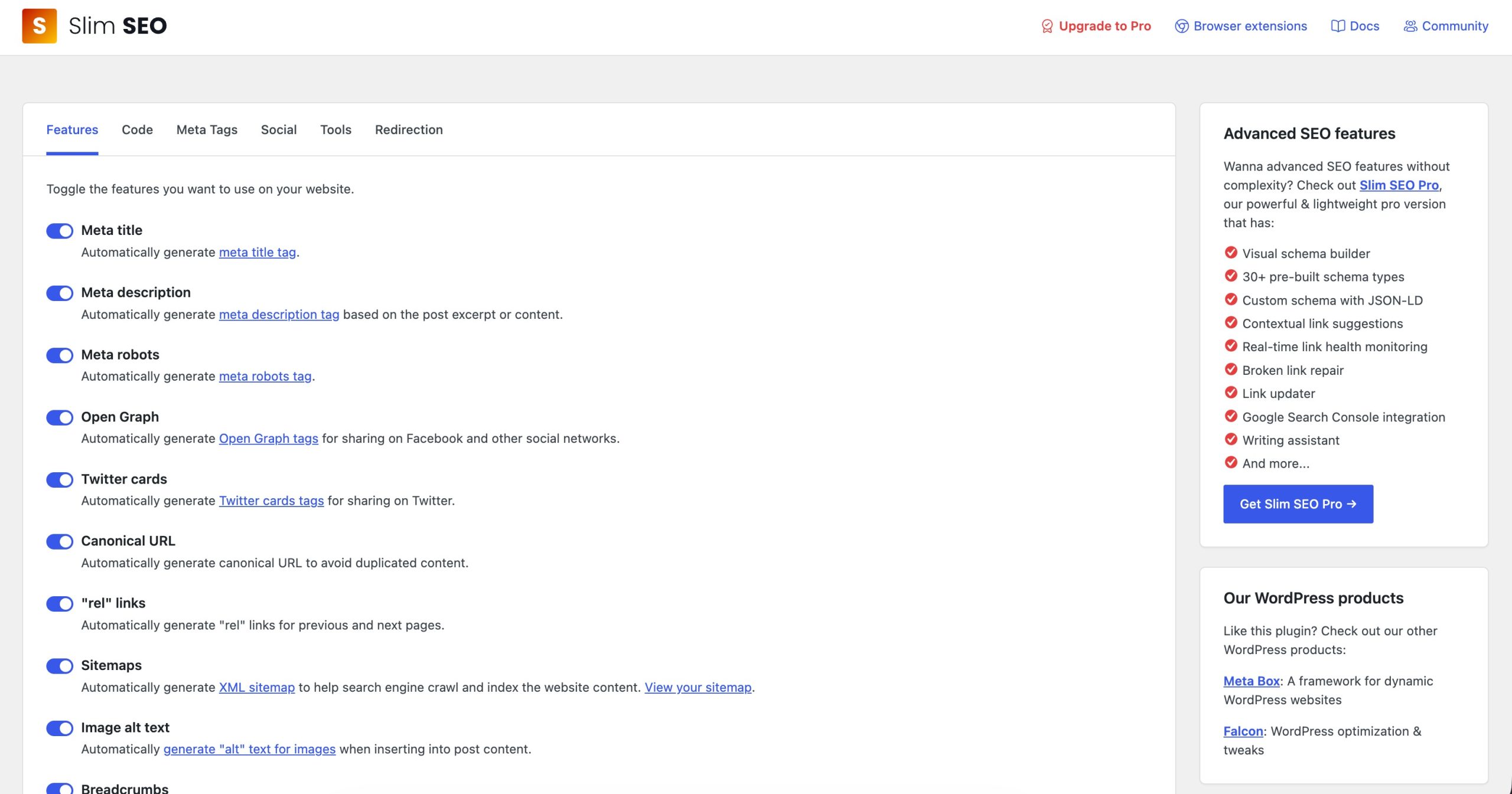
Task: Toggle the Meta title feature
Action: [60, 231]
